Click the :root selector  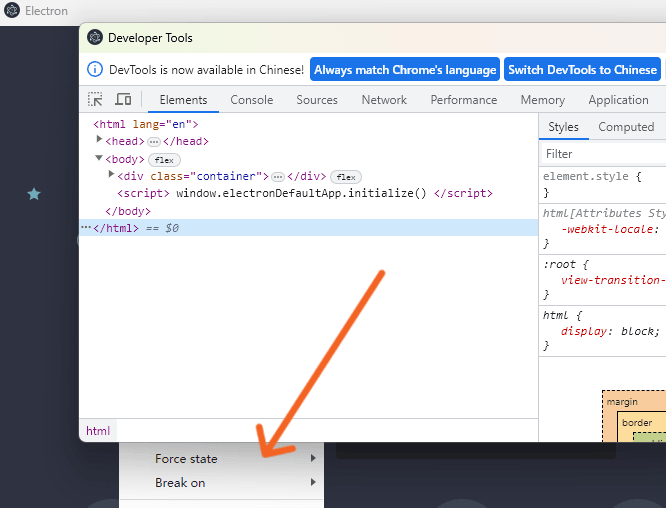[559, 264]
